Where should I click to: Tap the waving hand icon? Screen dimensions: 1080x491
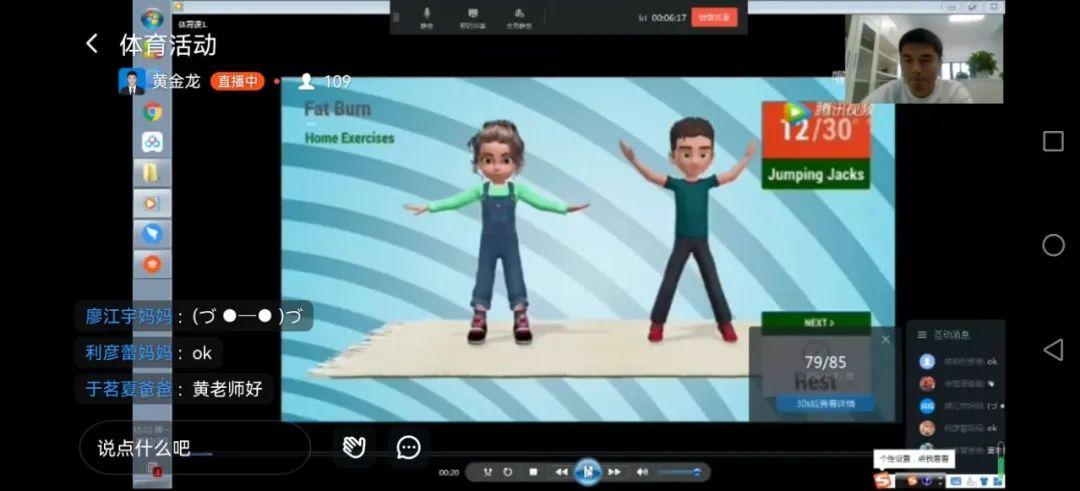[x=354, y=447]
